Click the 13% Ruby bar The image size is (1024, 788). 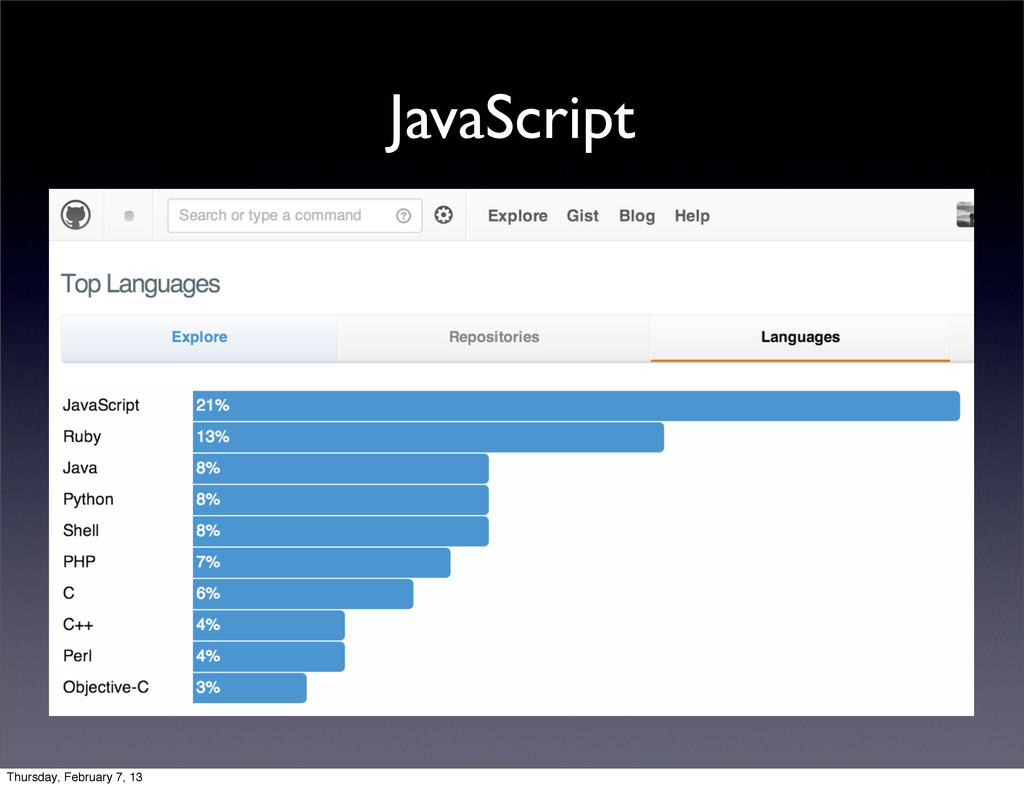pyautogui.click(x=428, y=437)
